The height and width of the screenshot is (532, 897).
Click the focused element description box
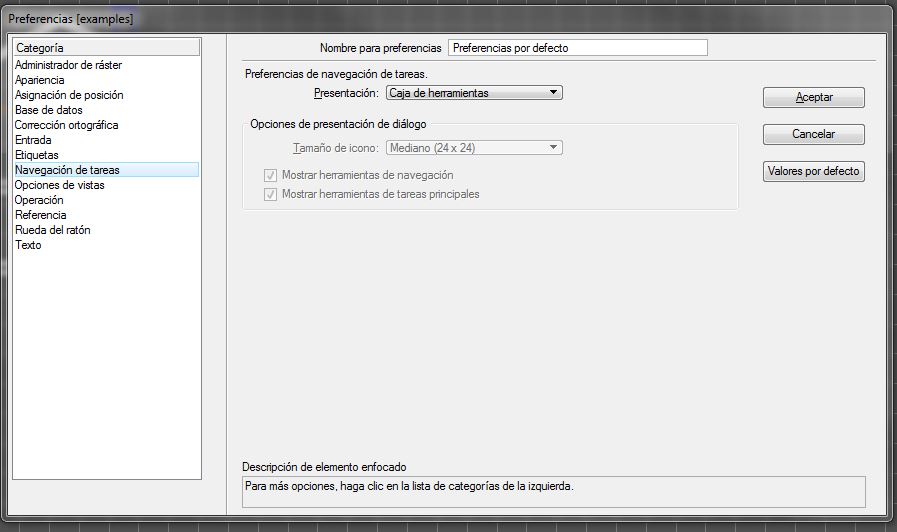click(x=554, y=492)
